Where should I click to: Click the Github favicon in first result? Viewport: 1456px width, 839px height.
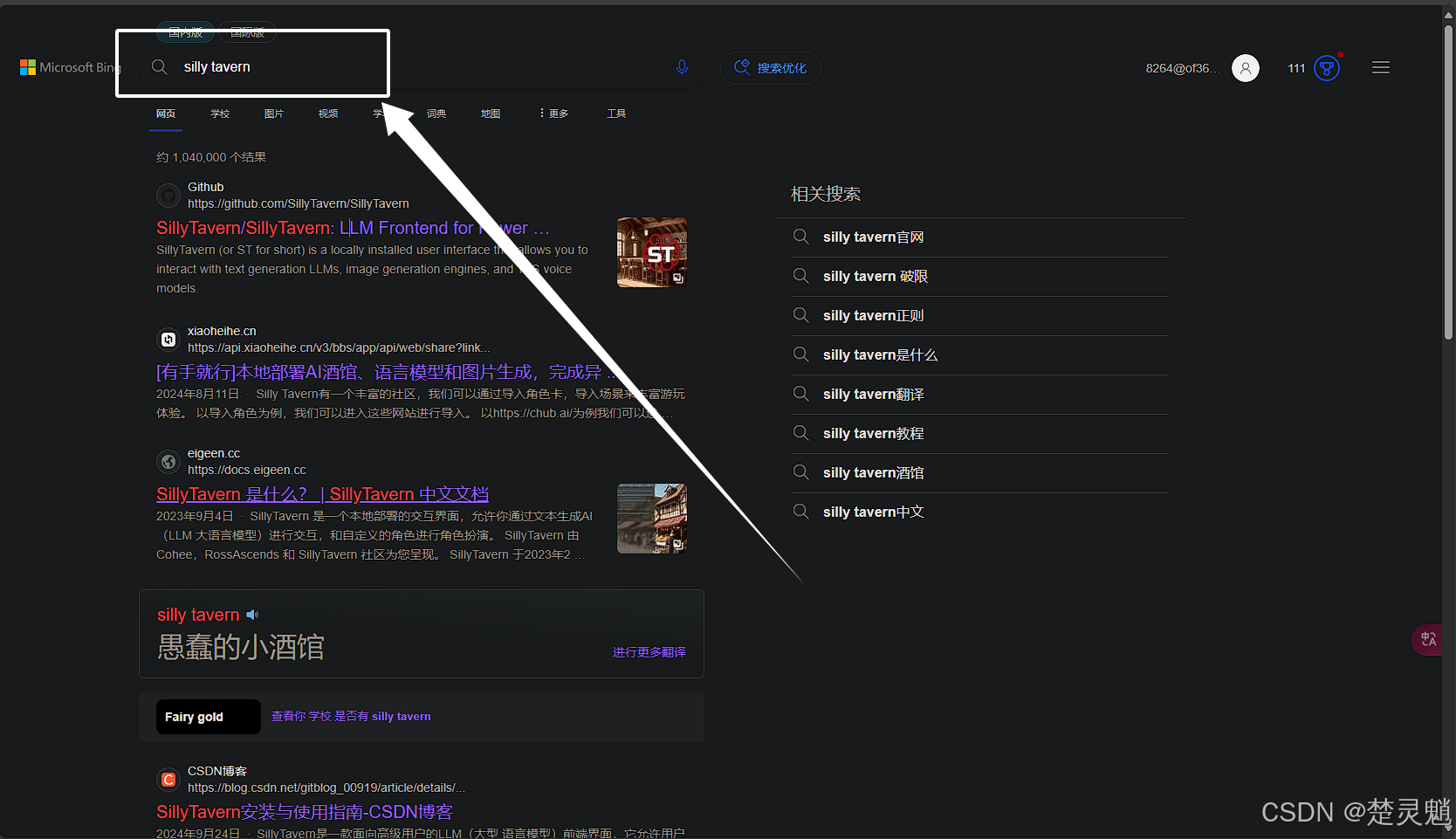pyautogui.click(x=168, y=196)
